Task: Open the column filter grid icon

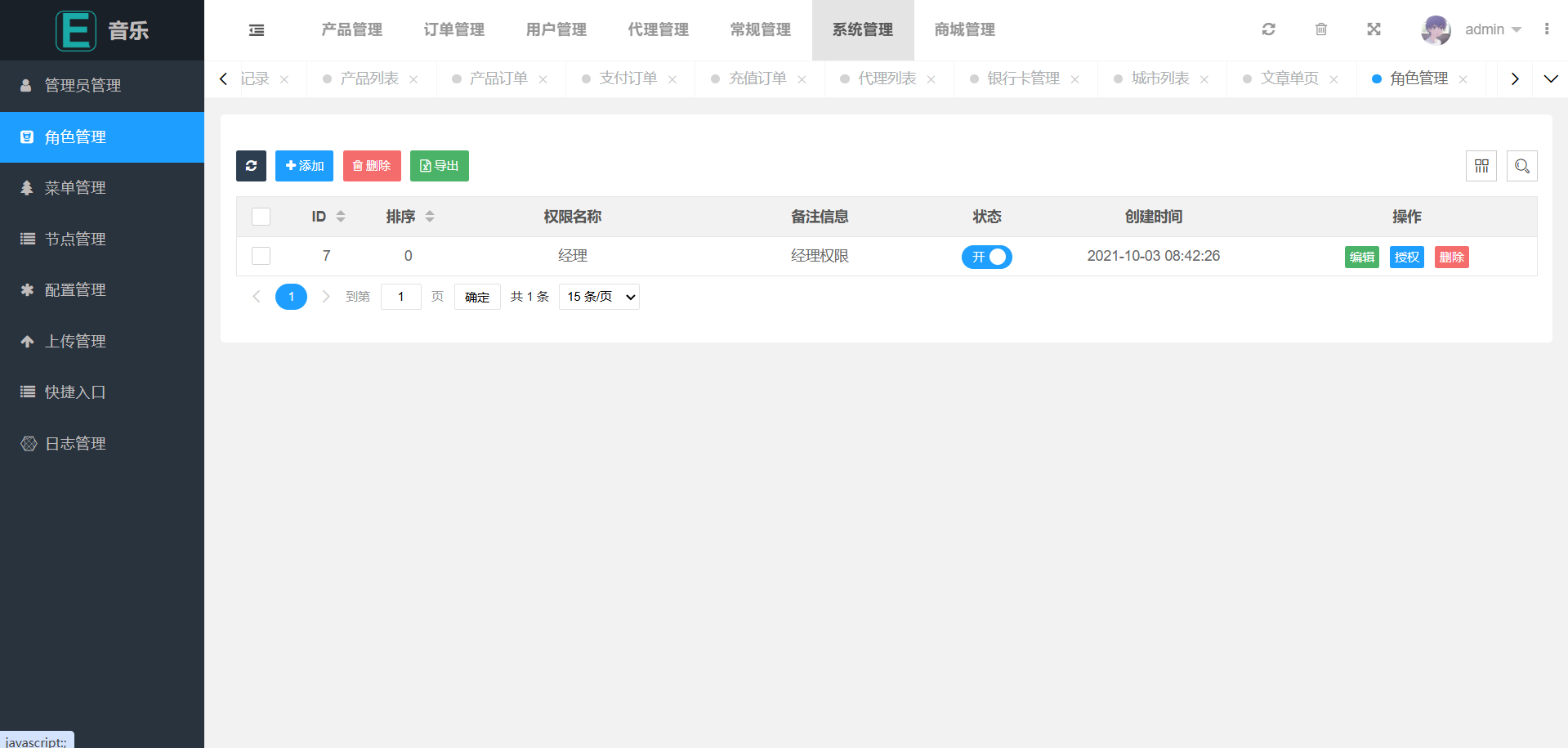Action: point(1481,166)
